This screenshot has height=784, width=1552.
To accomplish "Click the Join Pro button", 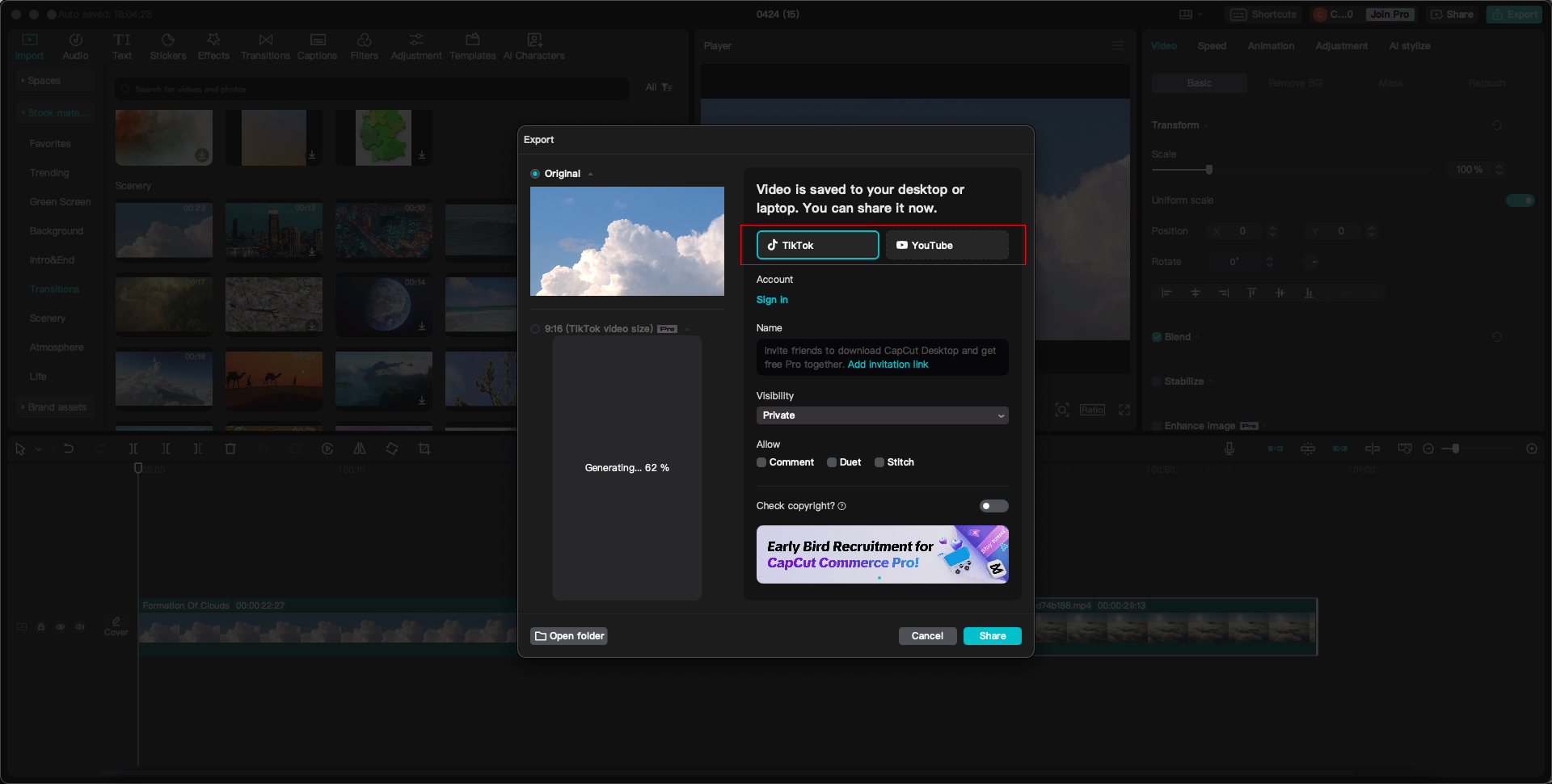I will coord(1390,15).
